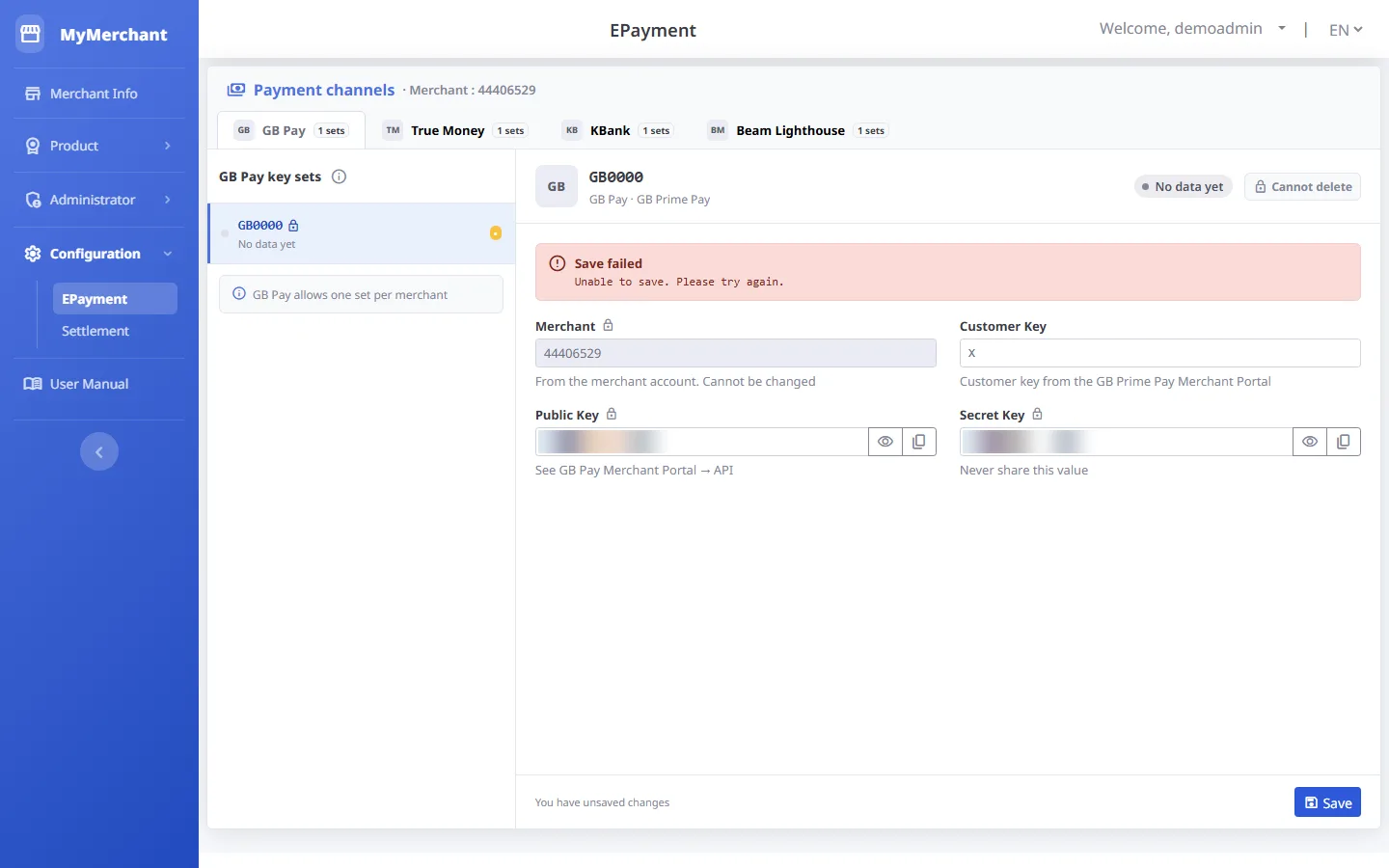The image size is (1389, 868).
Task: Click the Save button
Action: [1327, 802]
